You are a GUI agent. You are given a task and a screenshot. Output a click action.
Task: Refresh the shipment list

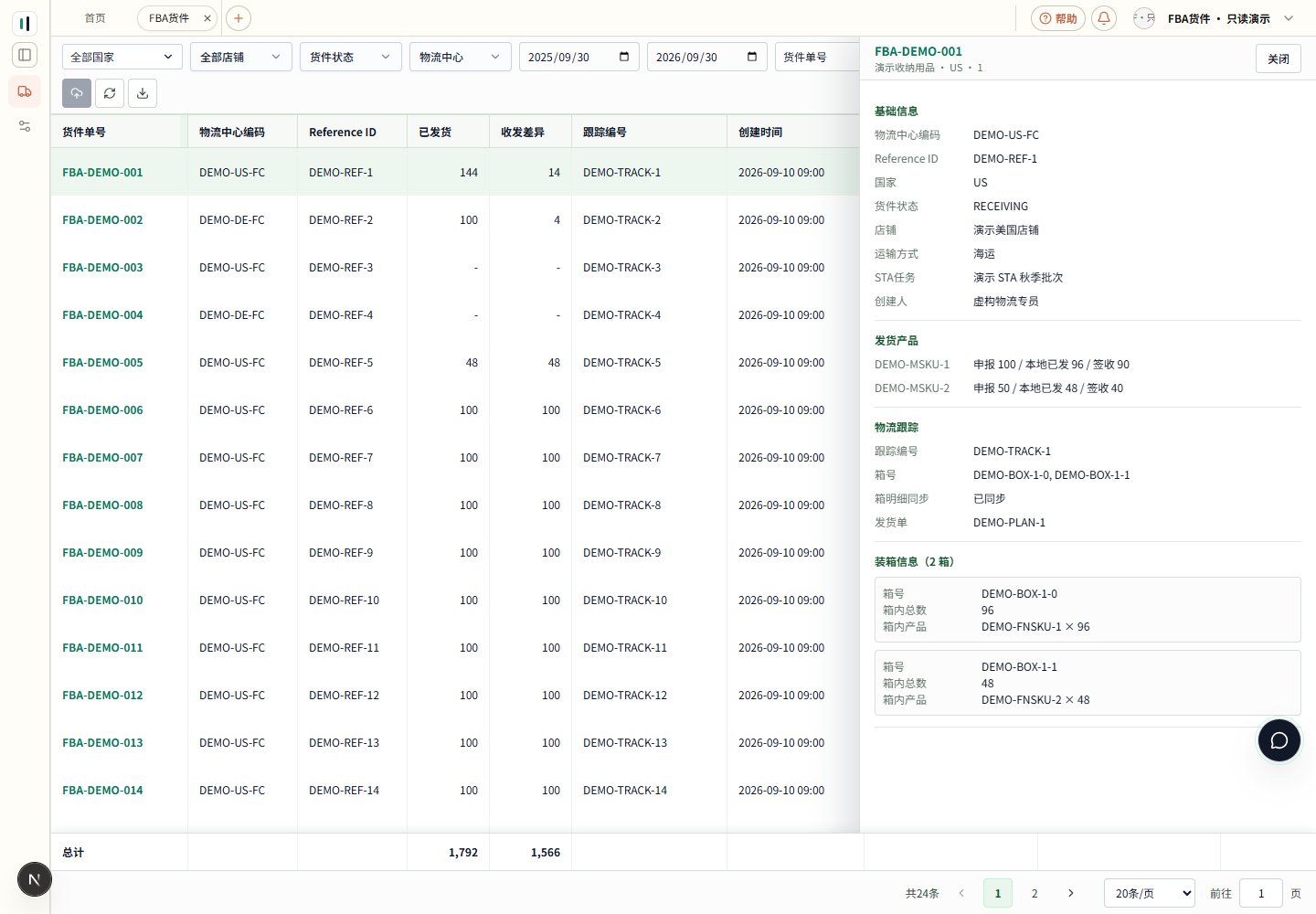click(x=110, y=93)
